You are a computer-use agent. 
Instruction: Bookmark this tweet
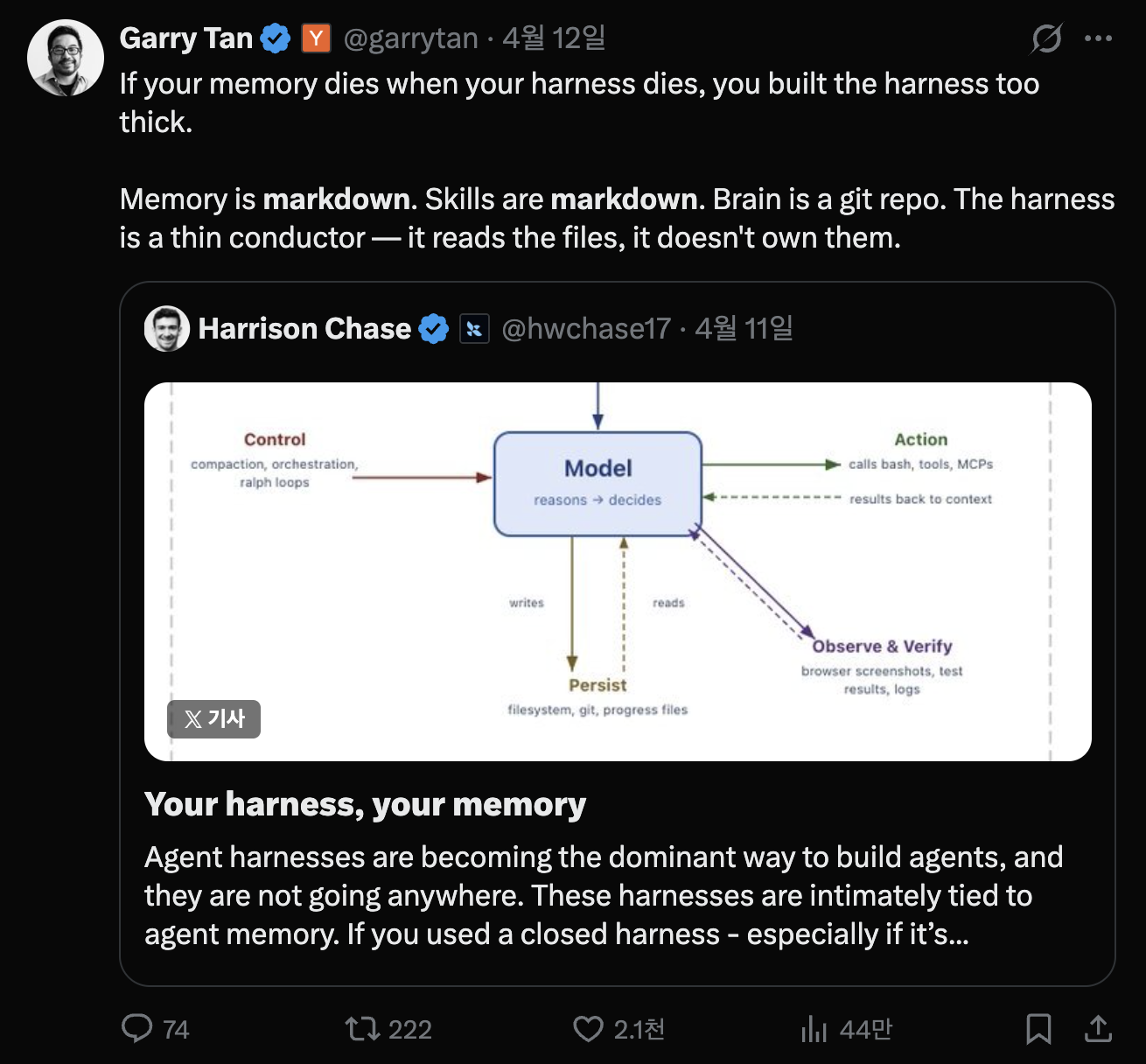tap(1038, 1029)
